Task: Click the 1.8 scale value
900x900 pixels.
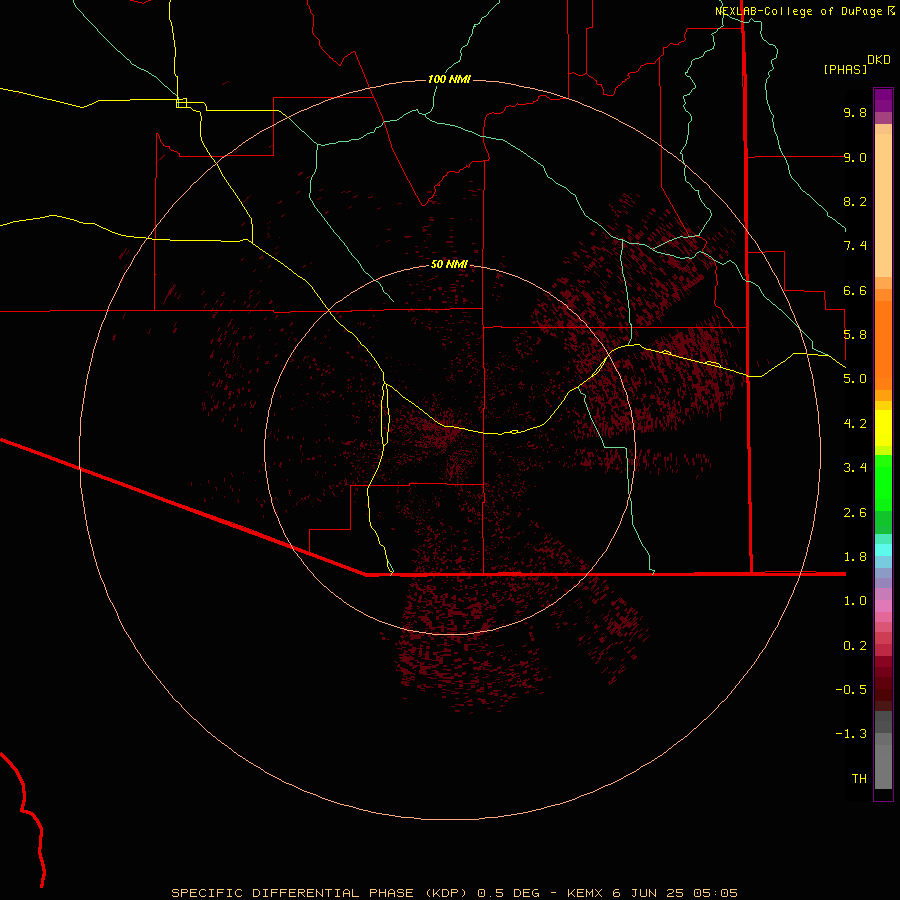Action: [855, 557]
